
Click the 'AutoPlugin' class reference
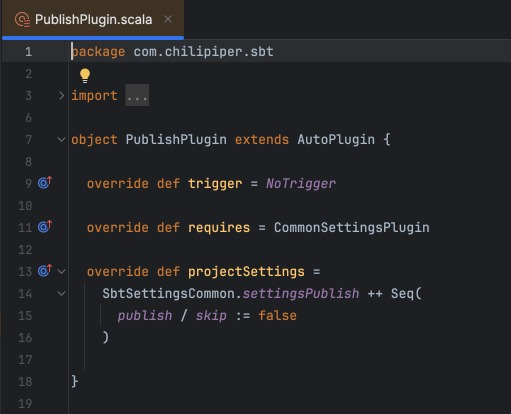[336, 140]
